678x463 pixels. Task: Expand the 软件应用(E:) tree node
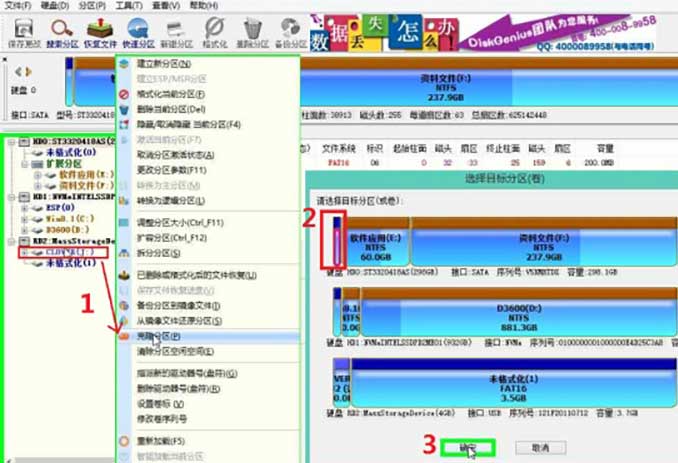(37, 174)
